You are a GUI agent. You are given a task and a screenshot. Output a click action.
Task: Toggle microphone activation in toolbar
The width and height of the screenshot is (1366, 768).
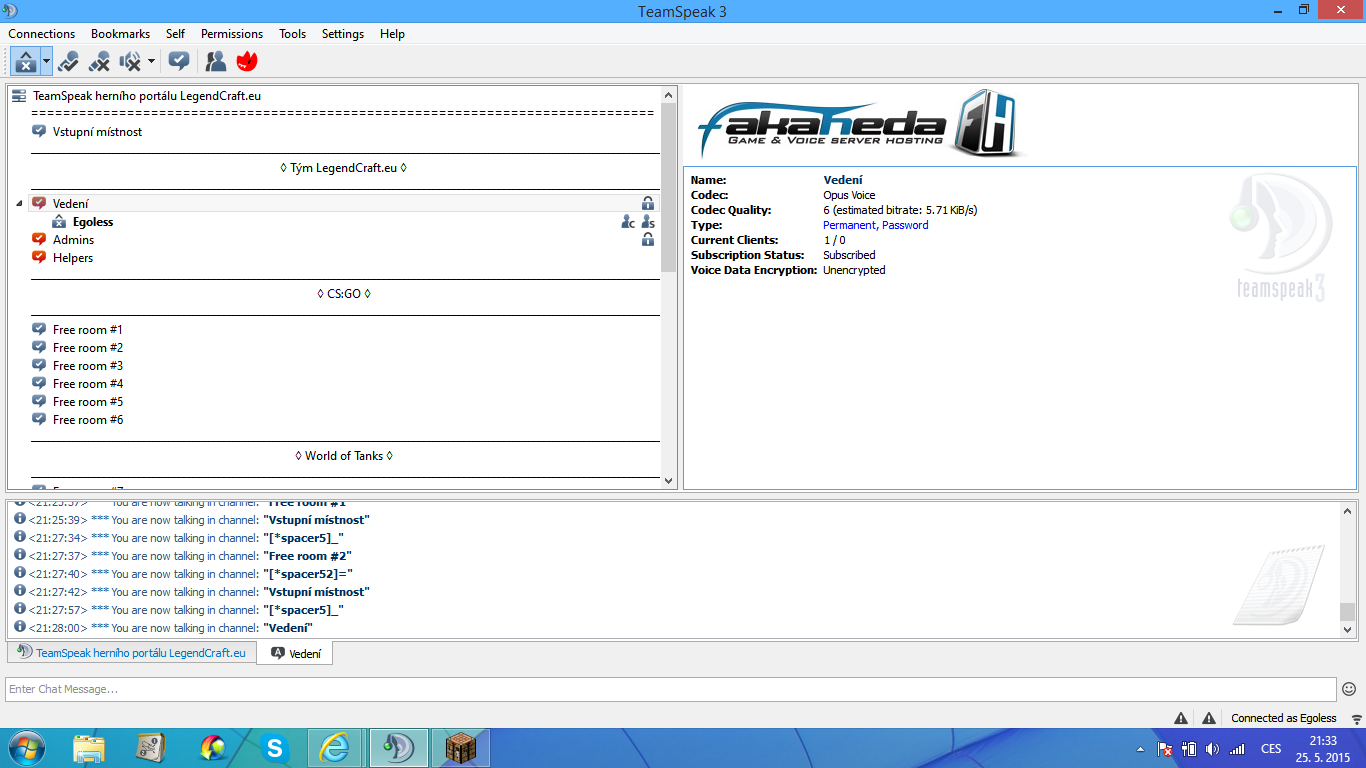coord(68,62)
